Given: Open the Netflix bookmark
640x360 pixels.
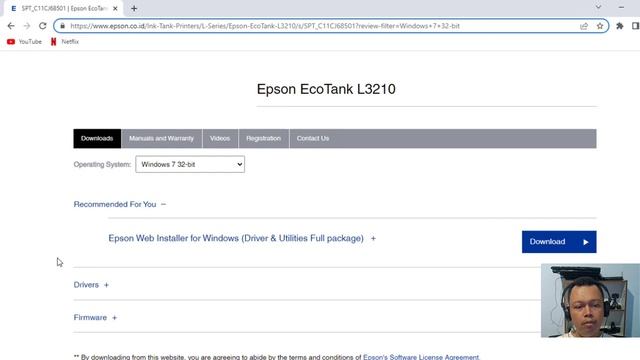Looking at the screenshot, I should 65,42.
